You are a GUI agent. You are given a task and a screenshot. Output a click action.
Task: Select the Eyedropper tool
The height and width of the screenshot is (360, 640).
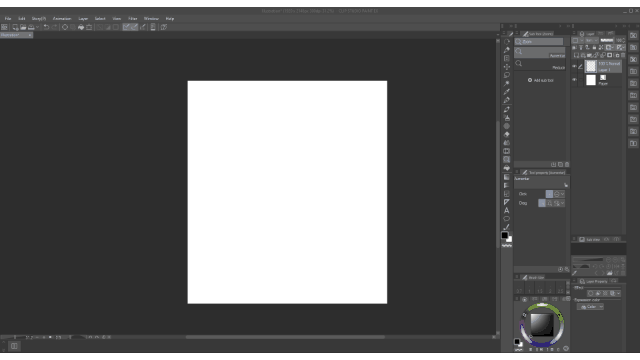[x=507, y=92]
